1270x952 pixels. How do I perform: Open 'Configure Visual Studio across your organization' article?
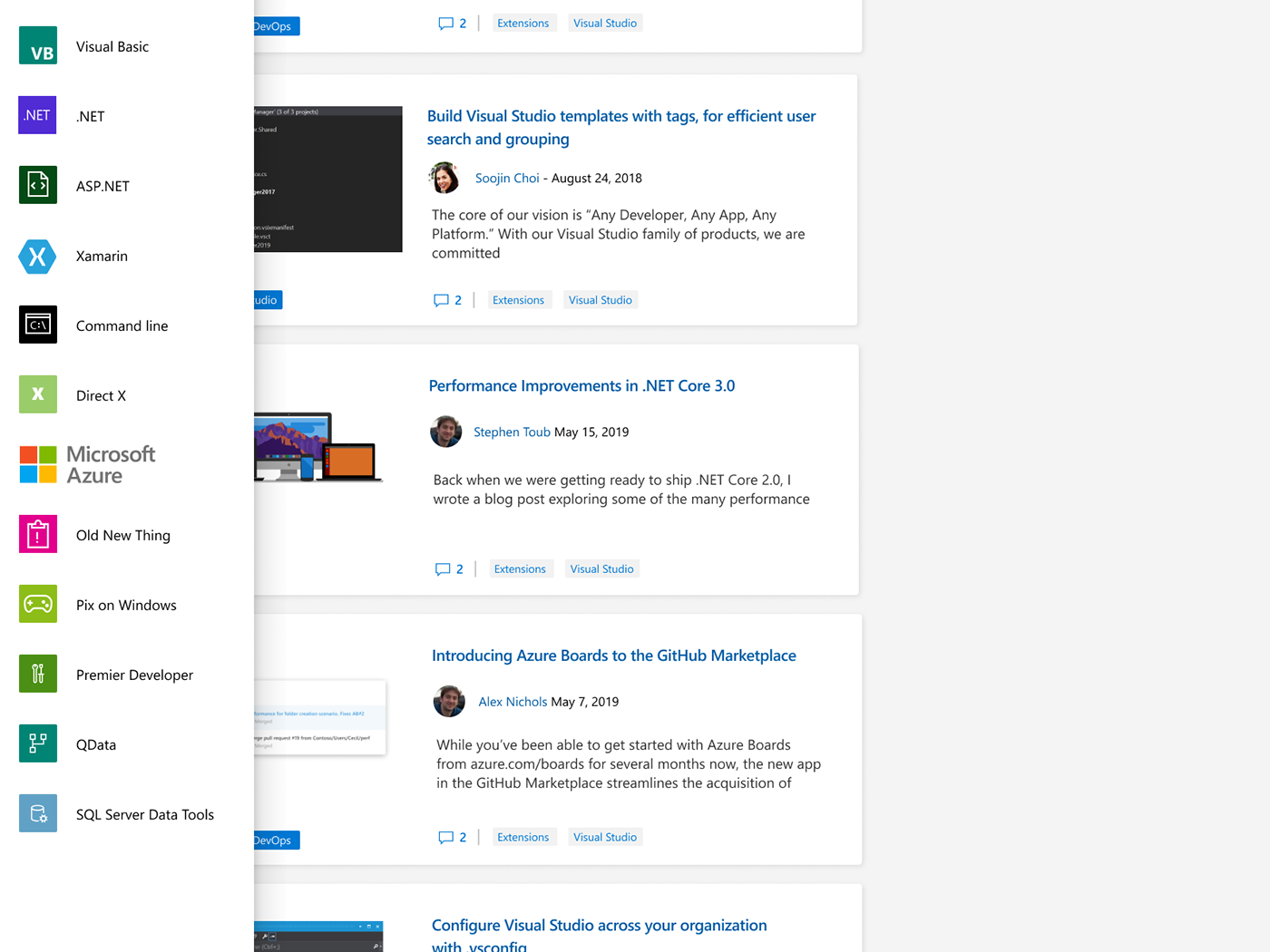599,935
